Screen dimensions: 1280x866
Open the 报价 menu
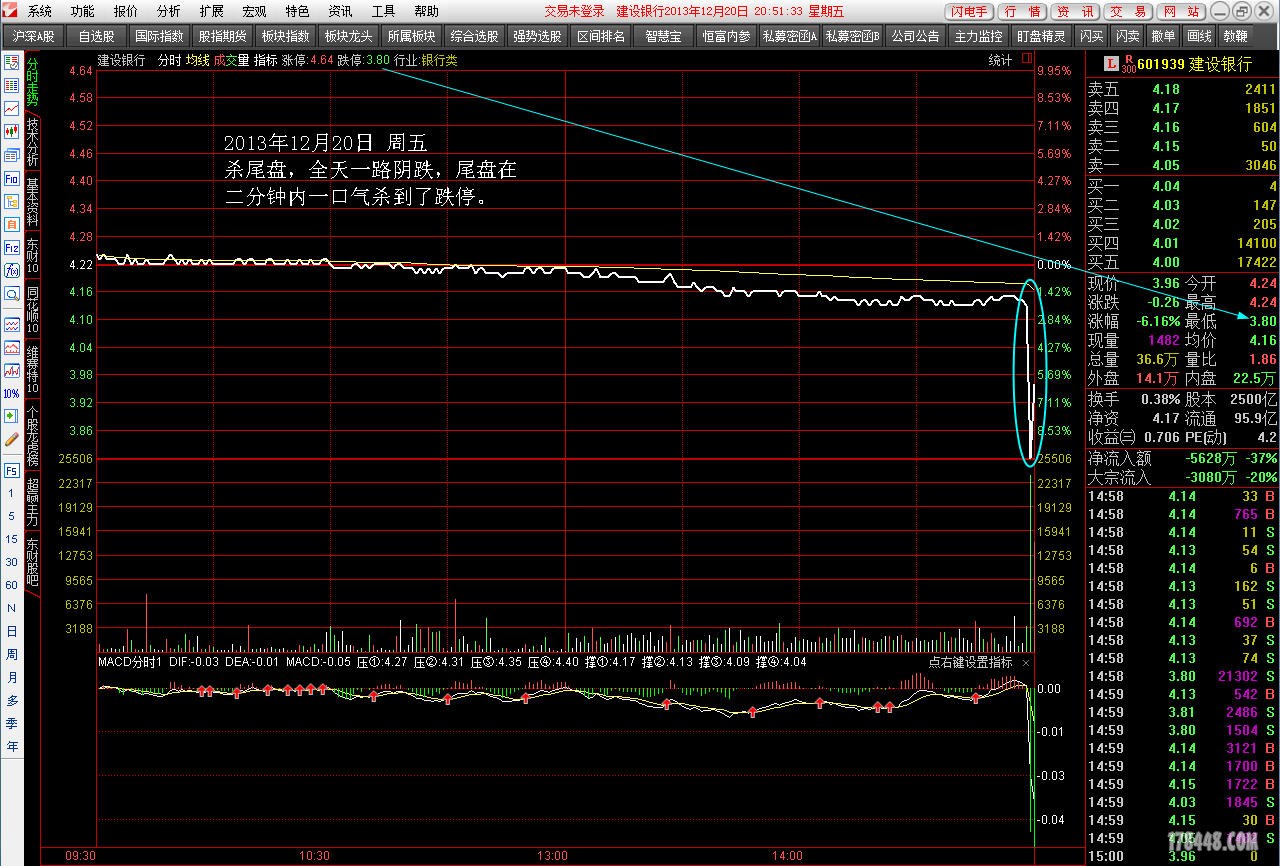125,11
